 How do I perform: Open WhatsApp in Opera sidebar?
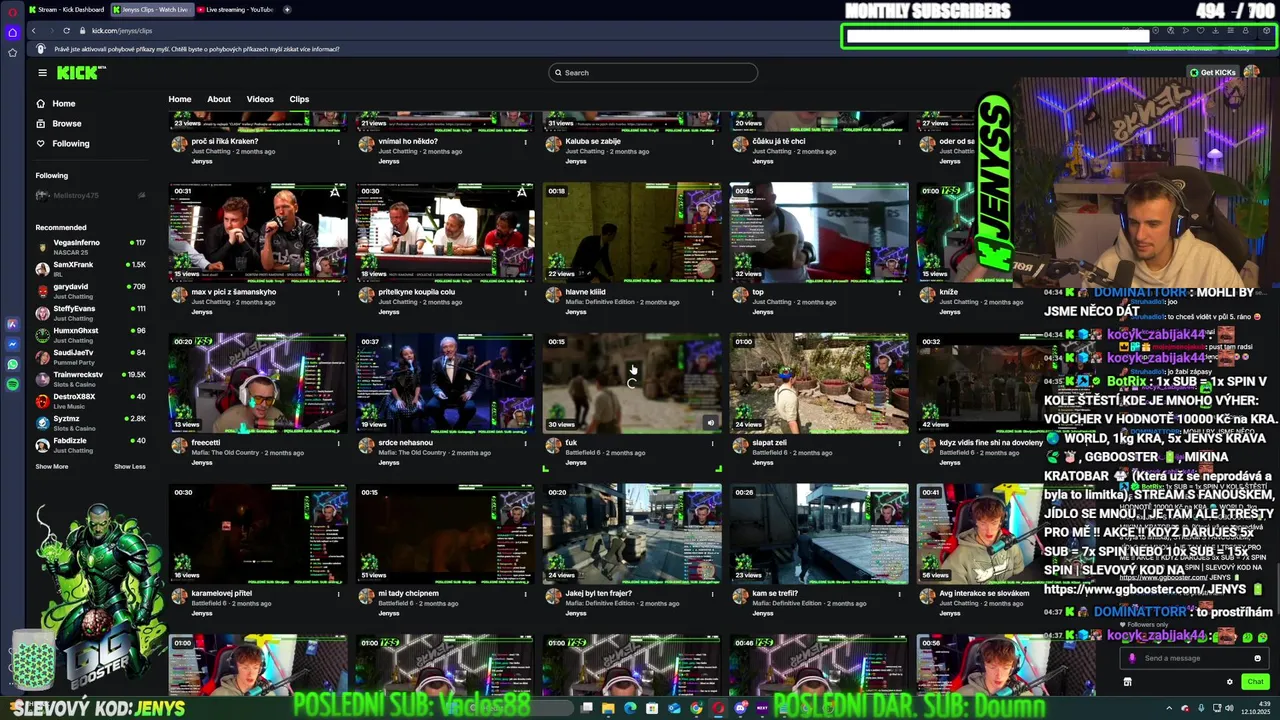(x=12, y=364)
